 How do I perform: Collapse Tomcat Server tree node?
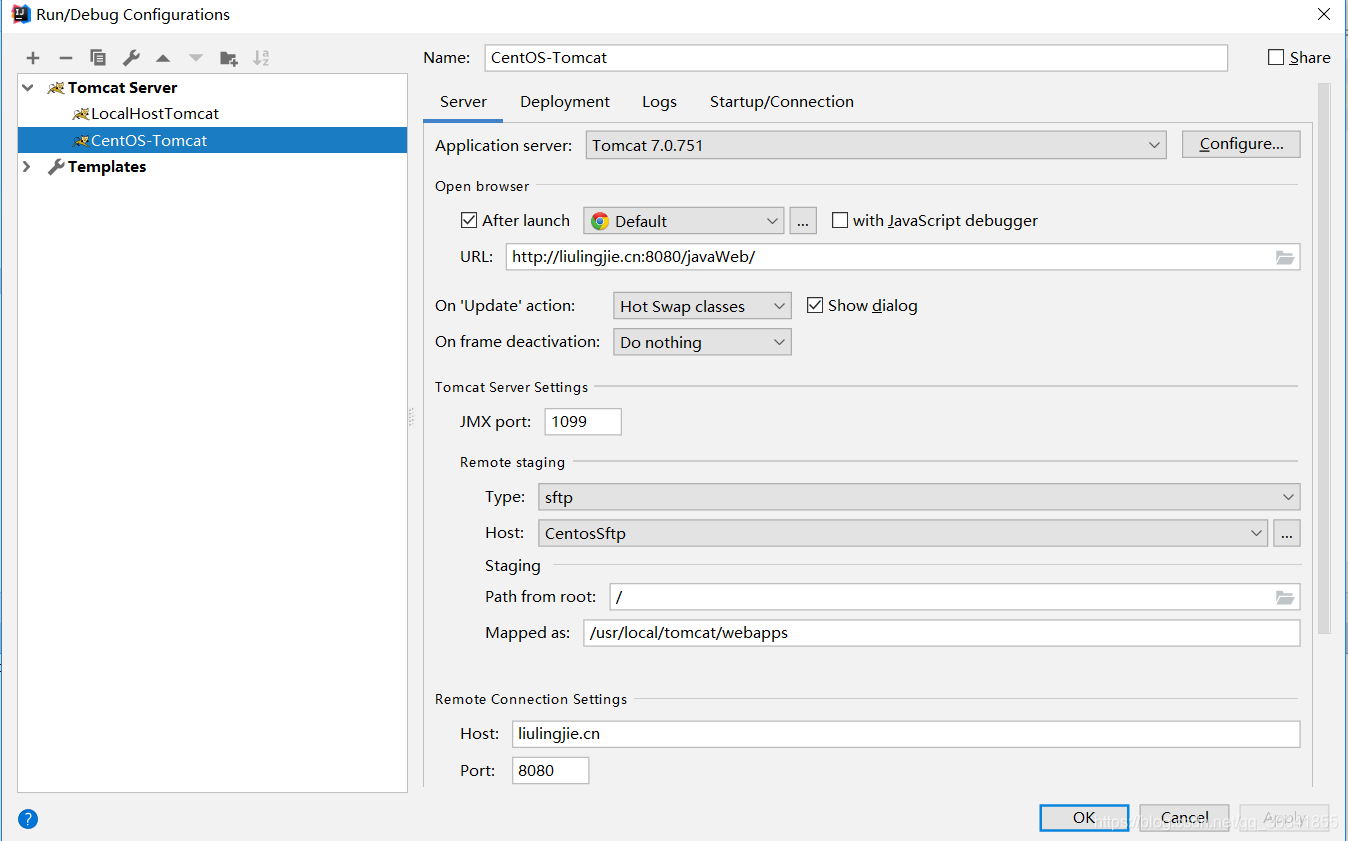pos(28,88)
